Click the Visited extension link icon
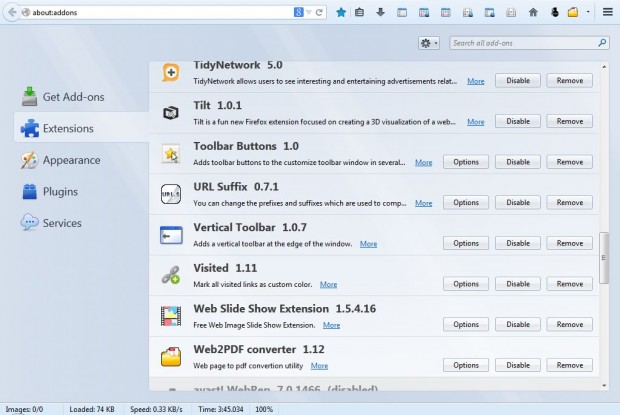Image resolution: width=620 pixels, height=415 pixels. pos(171,275)
